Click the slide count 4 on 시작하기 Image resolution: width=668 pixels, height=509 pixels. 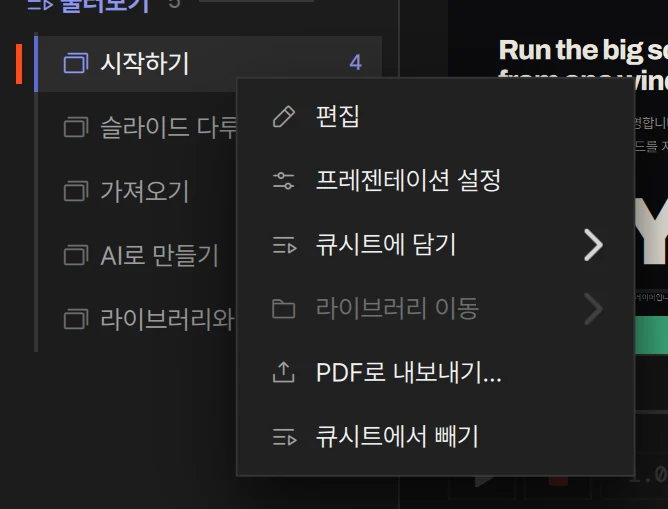[x=356, y=63]
